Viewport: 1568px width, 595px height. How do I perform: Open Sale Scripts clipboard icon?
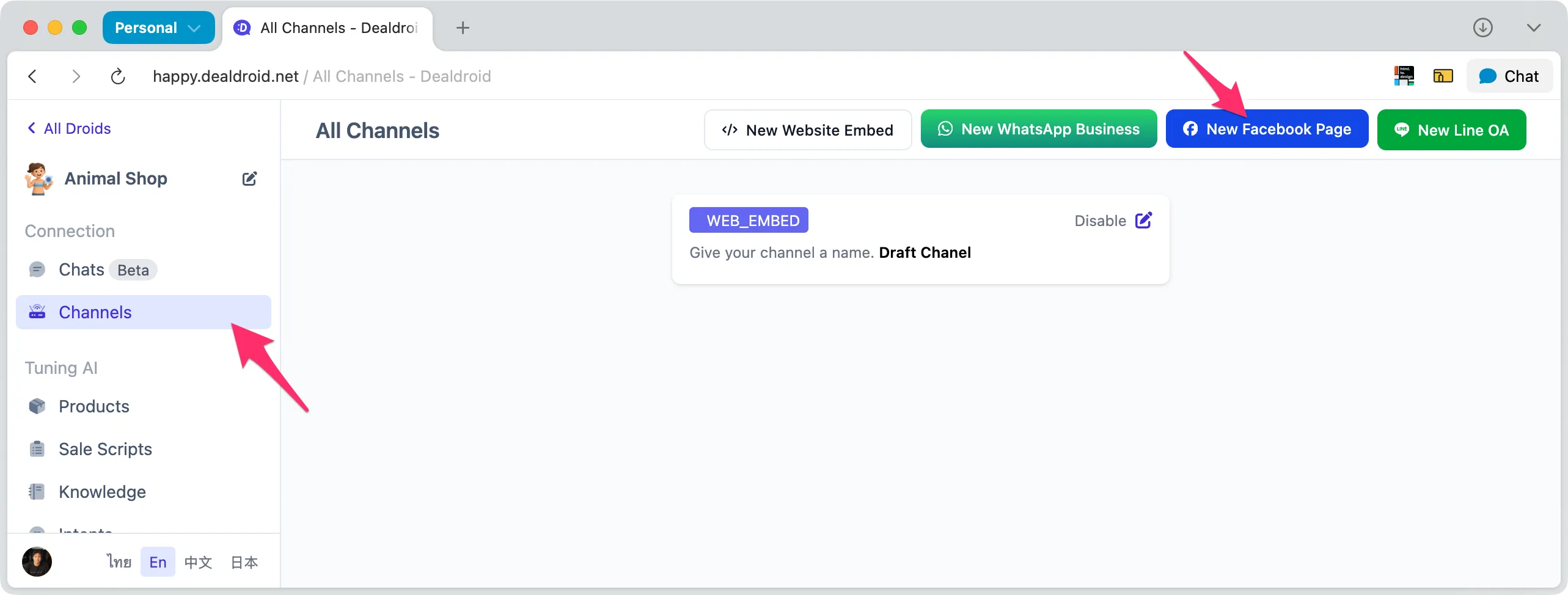tap(37, 449)
